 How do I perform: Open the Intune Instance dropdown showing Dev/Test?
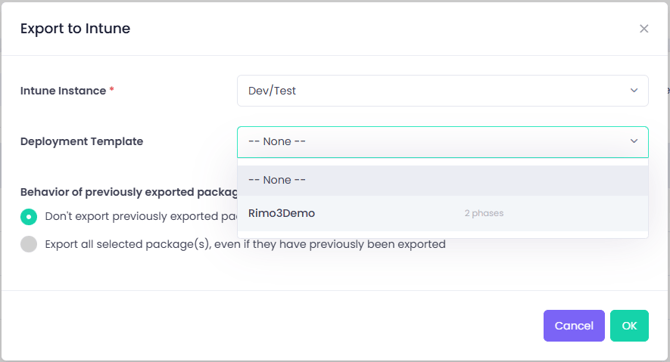(443, 91)
